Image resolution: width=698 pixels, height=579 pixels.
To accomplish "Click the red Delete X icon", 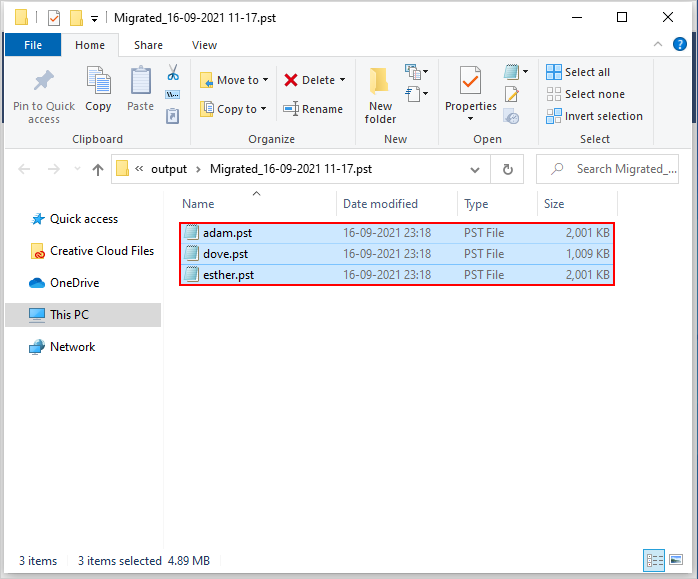I will [x=291, y=80].
